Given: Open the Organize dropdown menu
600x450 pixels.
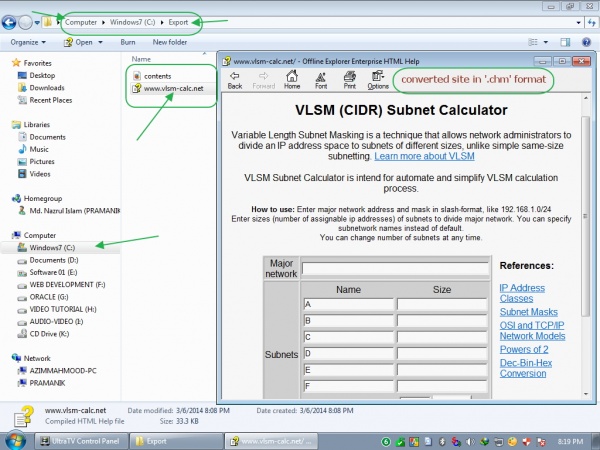Looking at the screenshot, I should [x=28, y=42].
